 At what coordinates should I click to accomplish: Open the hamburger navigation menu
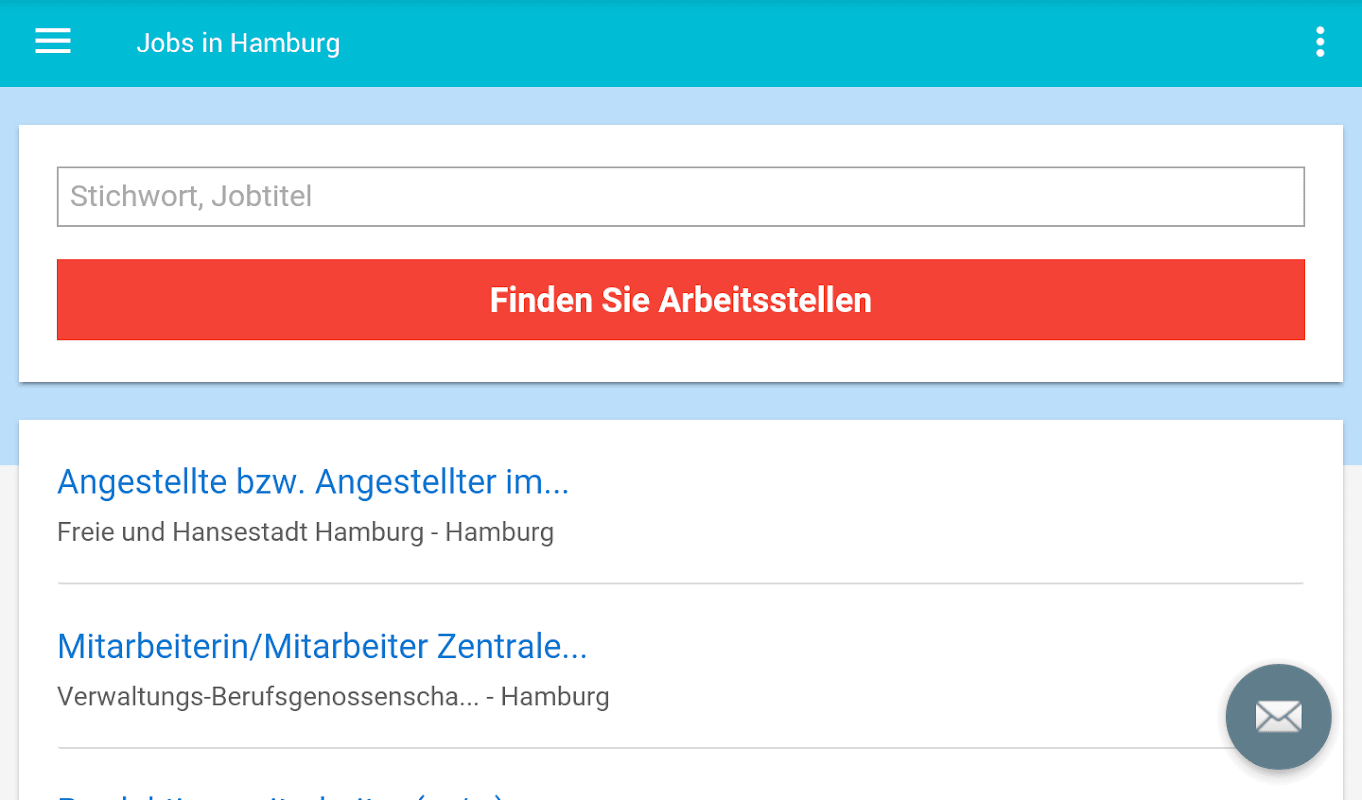(53, 42)
